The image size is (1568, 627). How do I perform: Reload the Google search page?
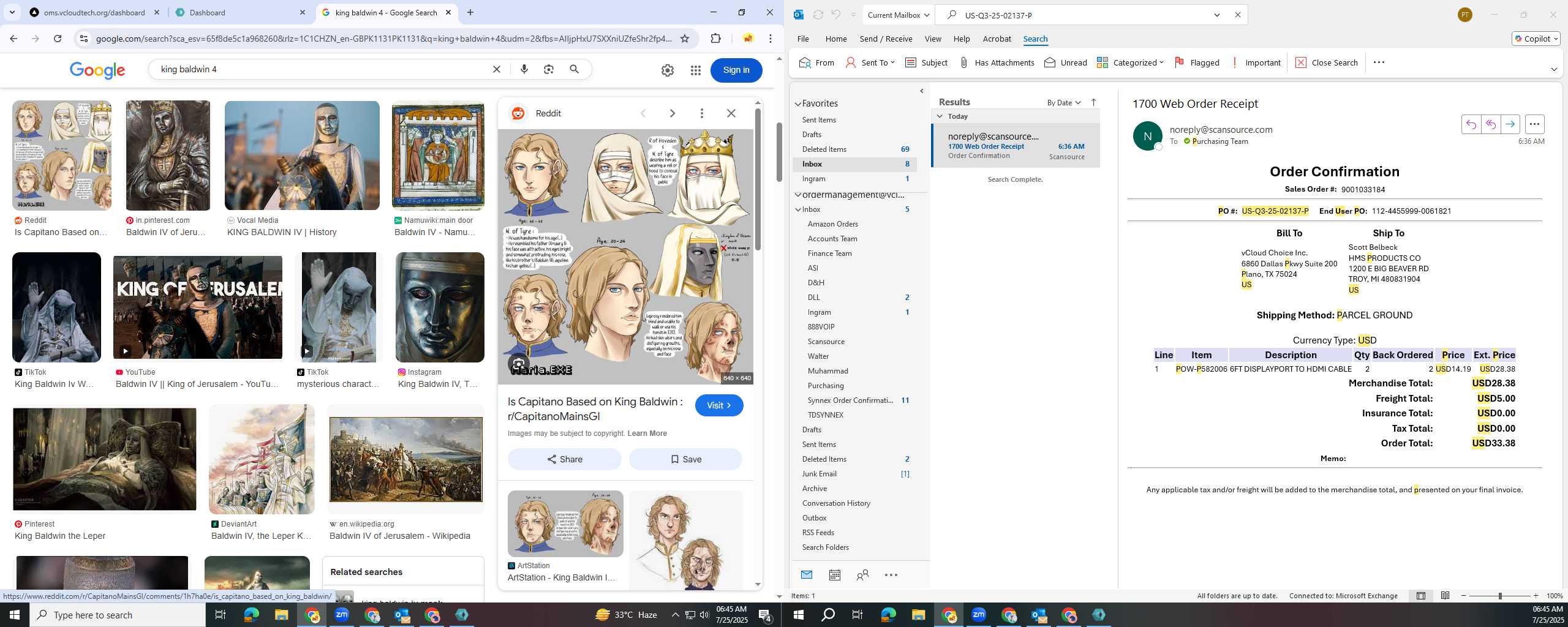[58, 39]
